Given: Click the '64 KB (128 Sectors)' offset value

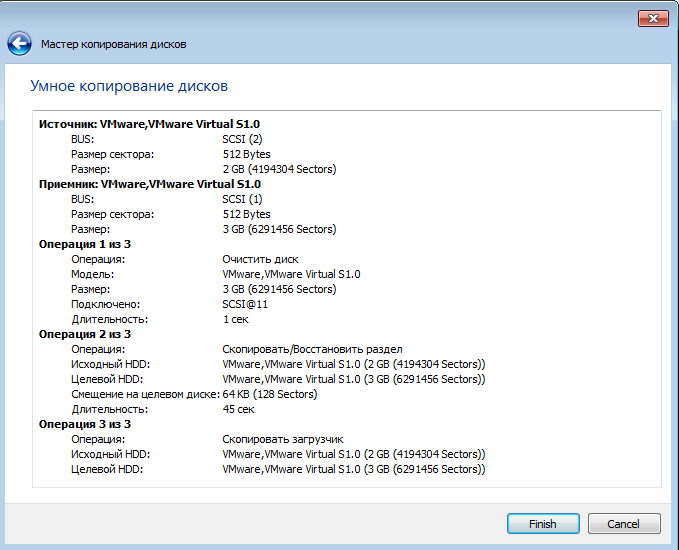Looking at the screenshot, I should tap(270, 395).
